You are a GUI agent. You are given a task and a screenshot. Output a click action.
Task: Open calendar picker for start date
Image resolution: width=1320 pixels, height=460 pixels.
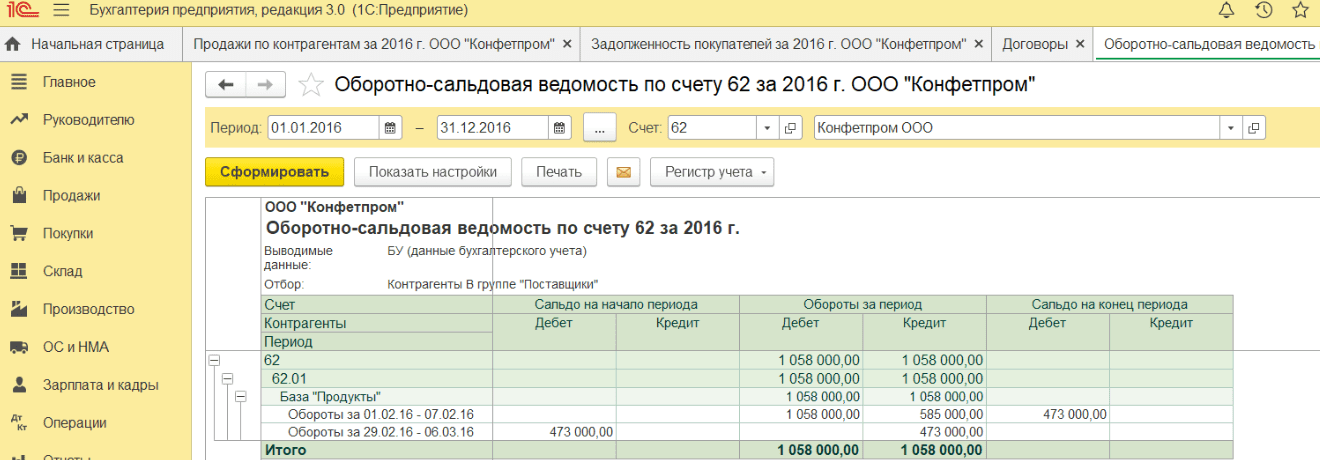click(x=391, y=128)
